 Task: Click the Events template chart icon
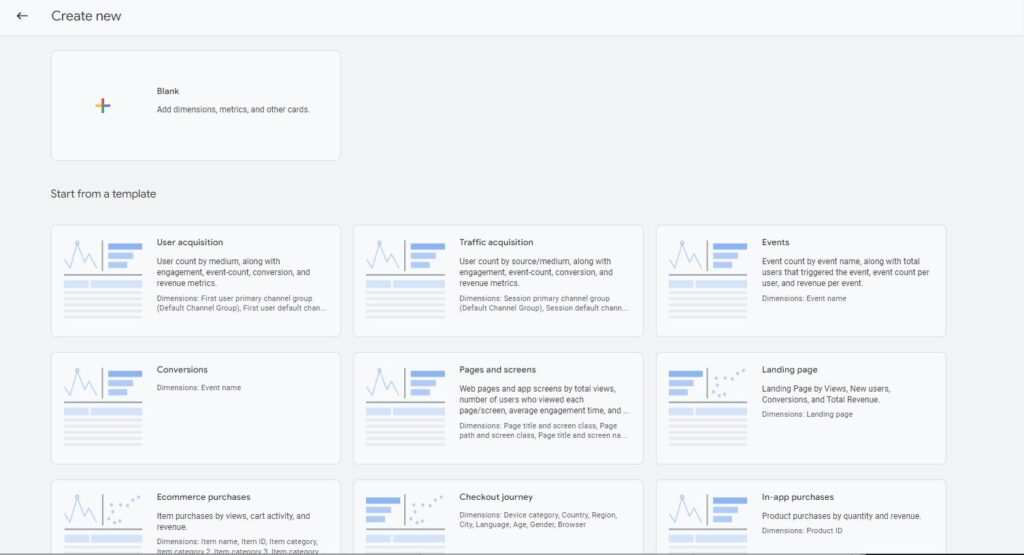[708, 280]
